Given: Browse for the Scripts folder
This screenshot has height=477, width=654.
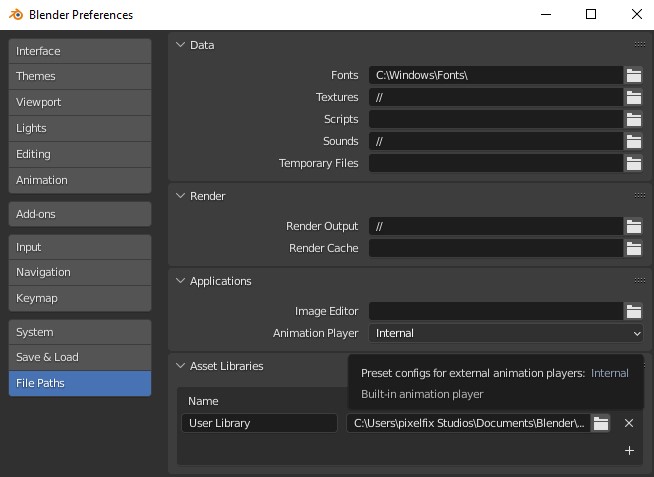Looking at the screenshot, I should tap(633, 119).
